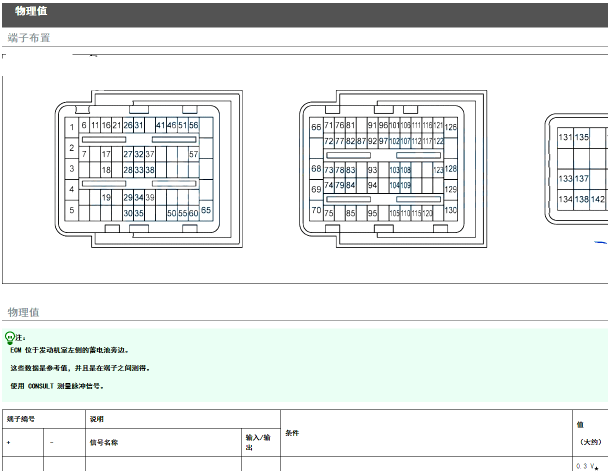Click terminal 133 on the right connector
The image size is (608, 471).
pyautogui.click(x=565, y=178)
